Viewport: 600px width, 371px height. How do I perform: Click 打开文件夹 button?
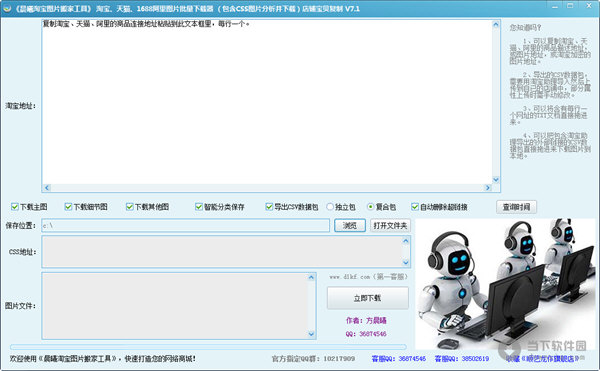click(390, 226)
